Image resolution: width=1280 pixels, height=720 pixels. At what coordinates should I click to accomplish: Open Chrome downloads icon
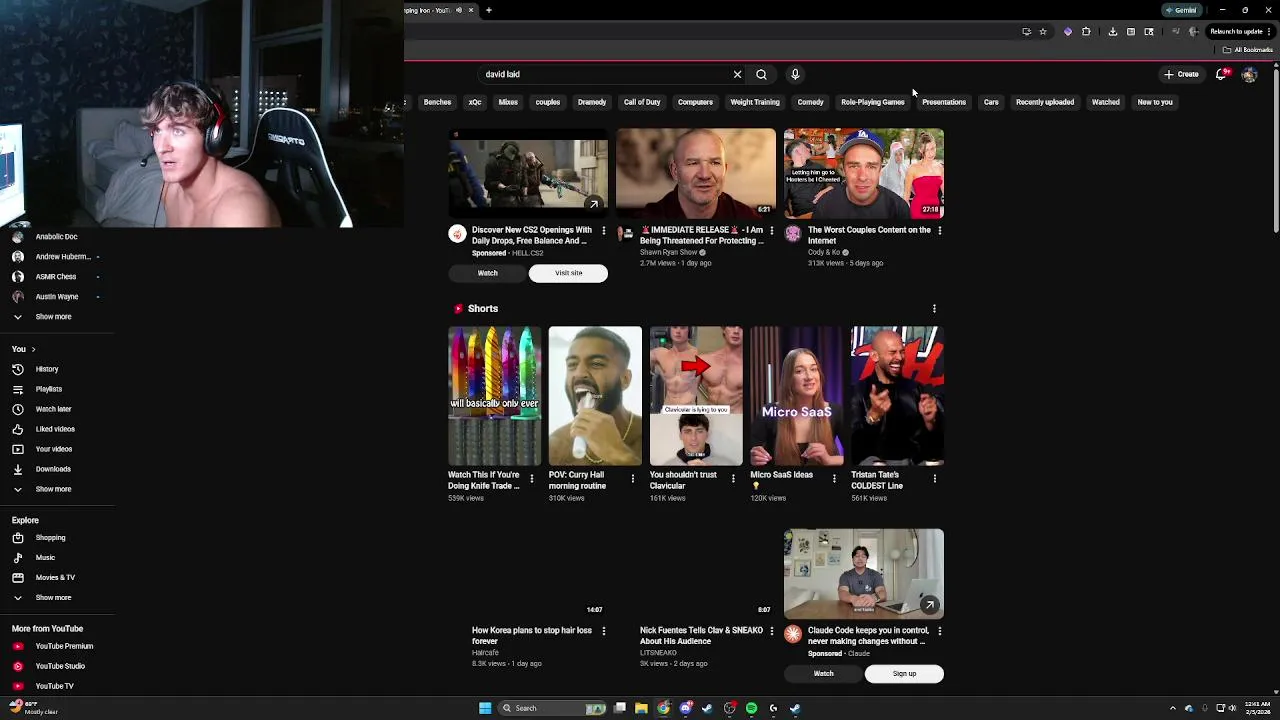point(1112,32)
